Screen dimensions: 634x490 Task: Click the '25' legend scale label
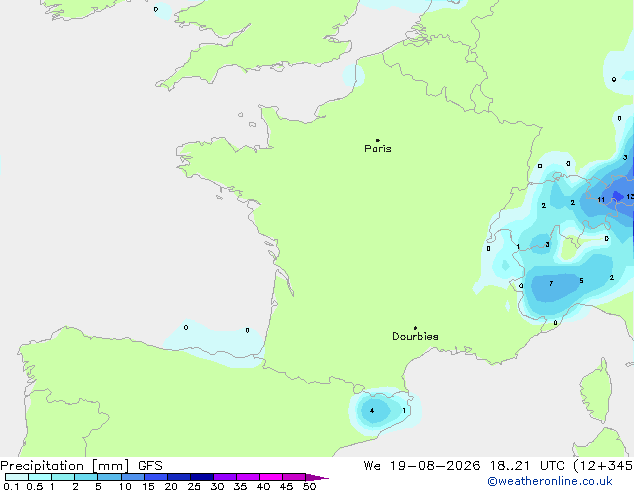(194, 486)
